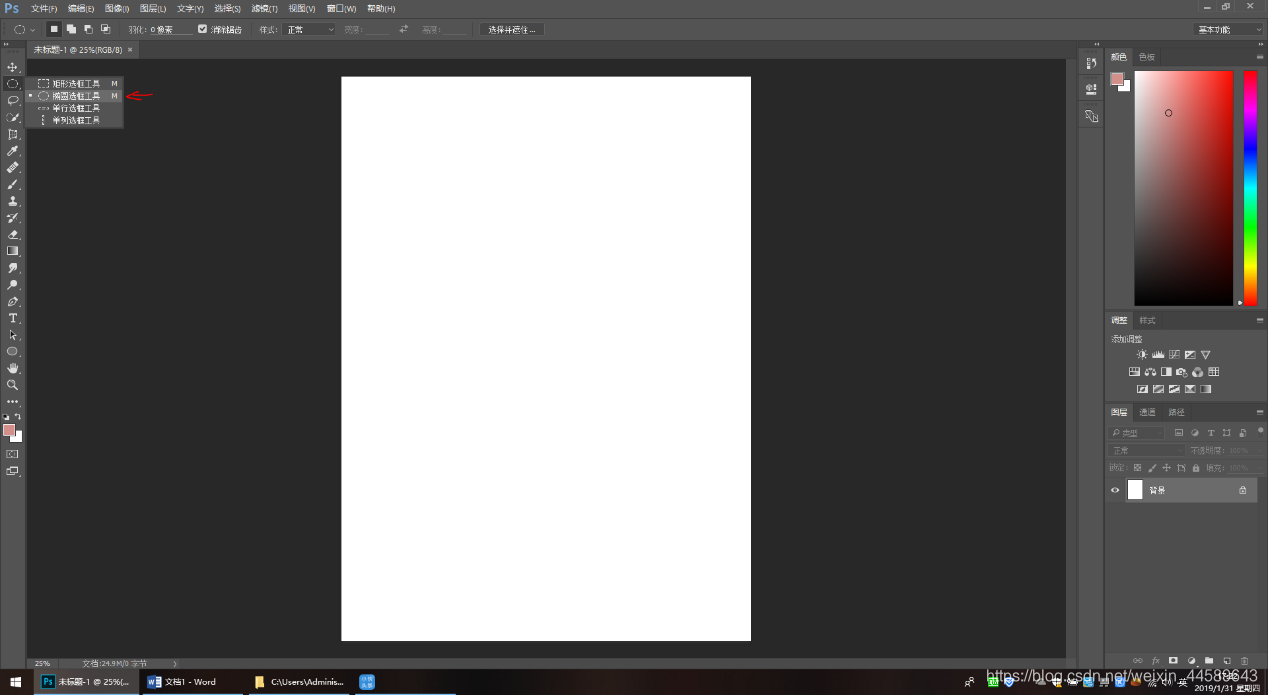1268x695 pixels.
Task: Open the 样式 style dropdown set to 正常
Action: click(x=309, y=29)
